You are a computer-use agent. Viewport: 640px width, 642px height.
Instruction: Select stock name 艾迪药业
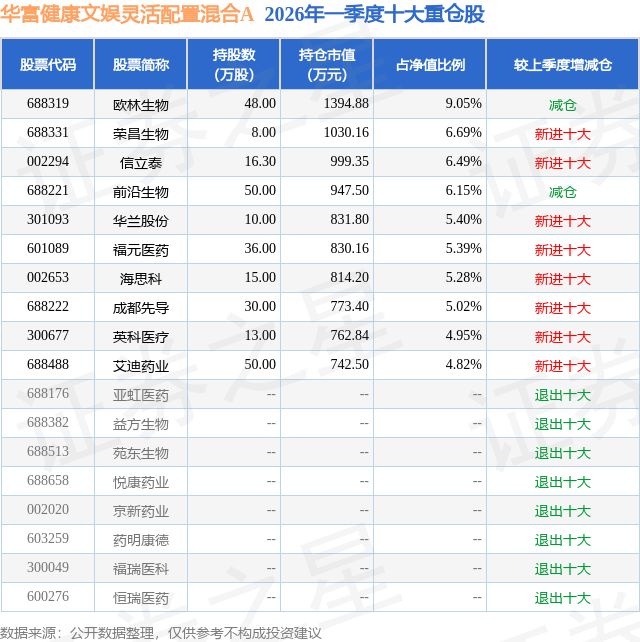[141, 367]
